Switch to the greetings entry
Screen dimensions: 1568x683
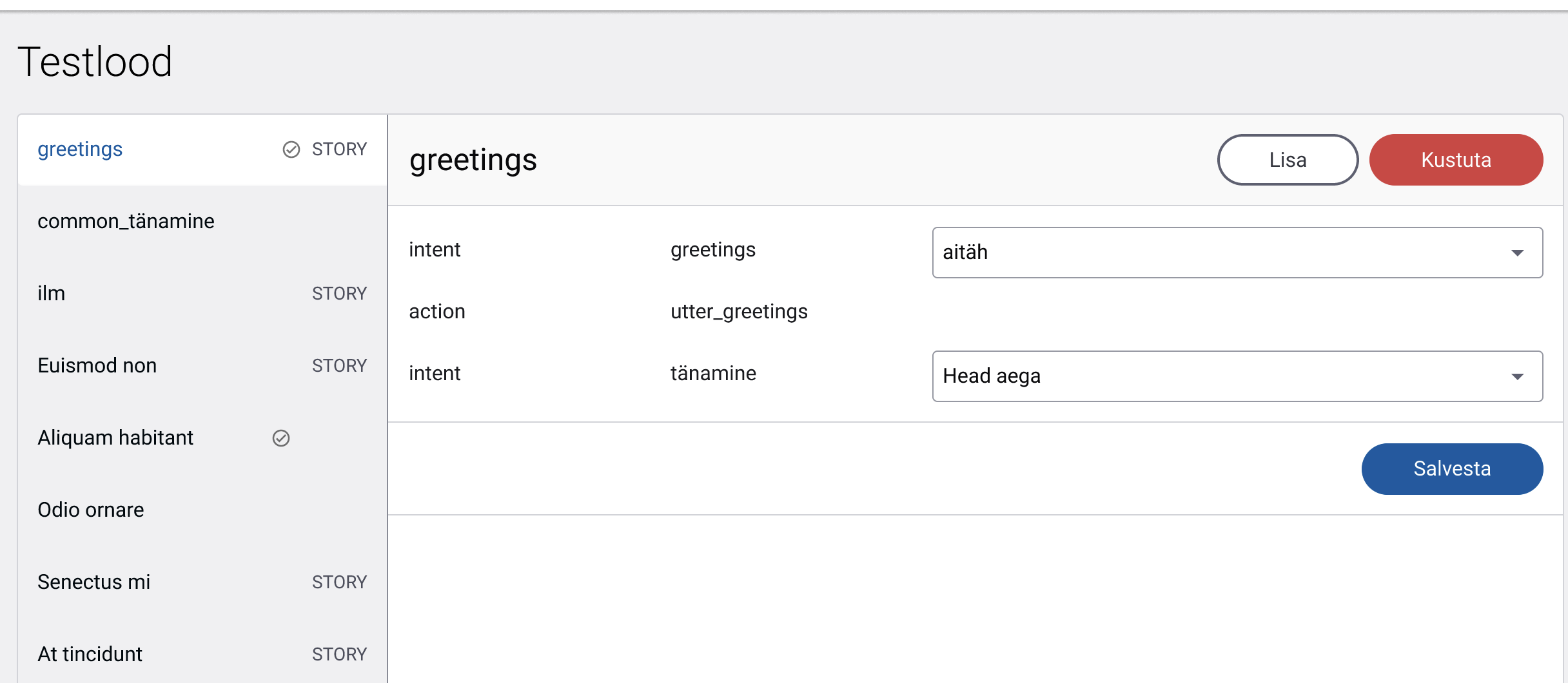click(x=80, y=149)
